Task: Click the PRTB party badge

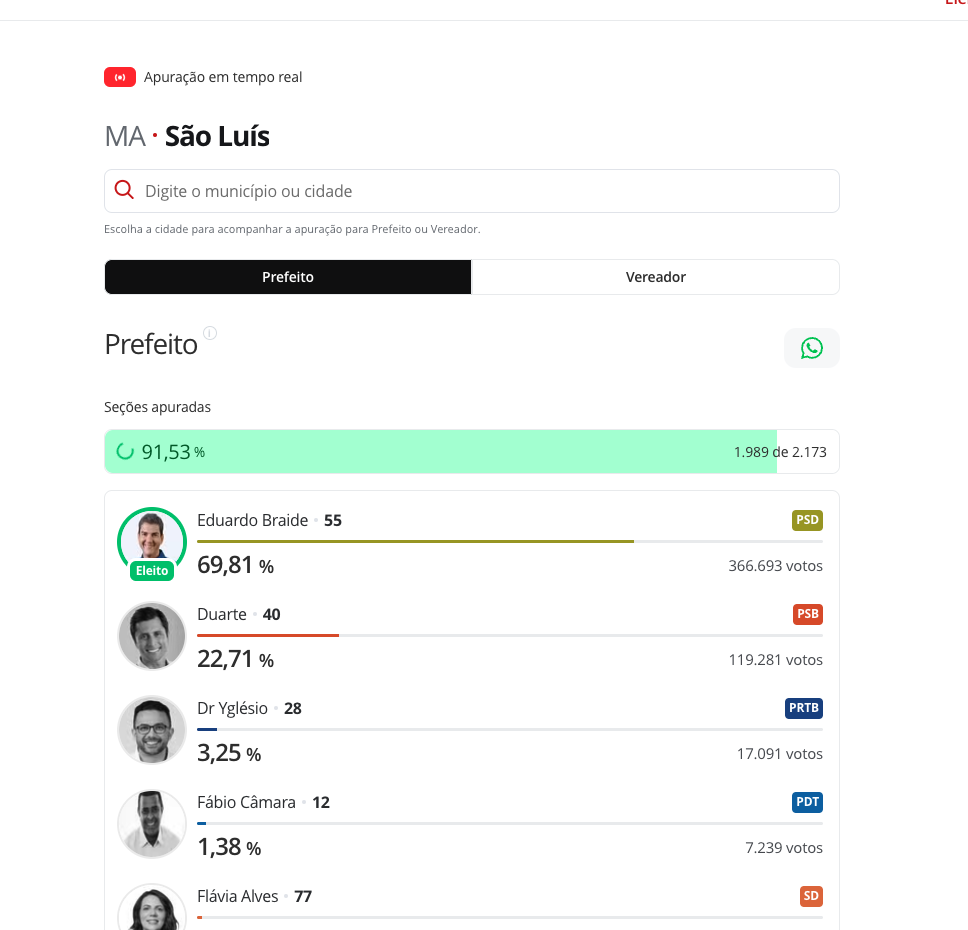Action: (x=804, y=708)
